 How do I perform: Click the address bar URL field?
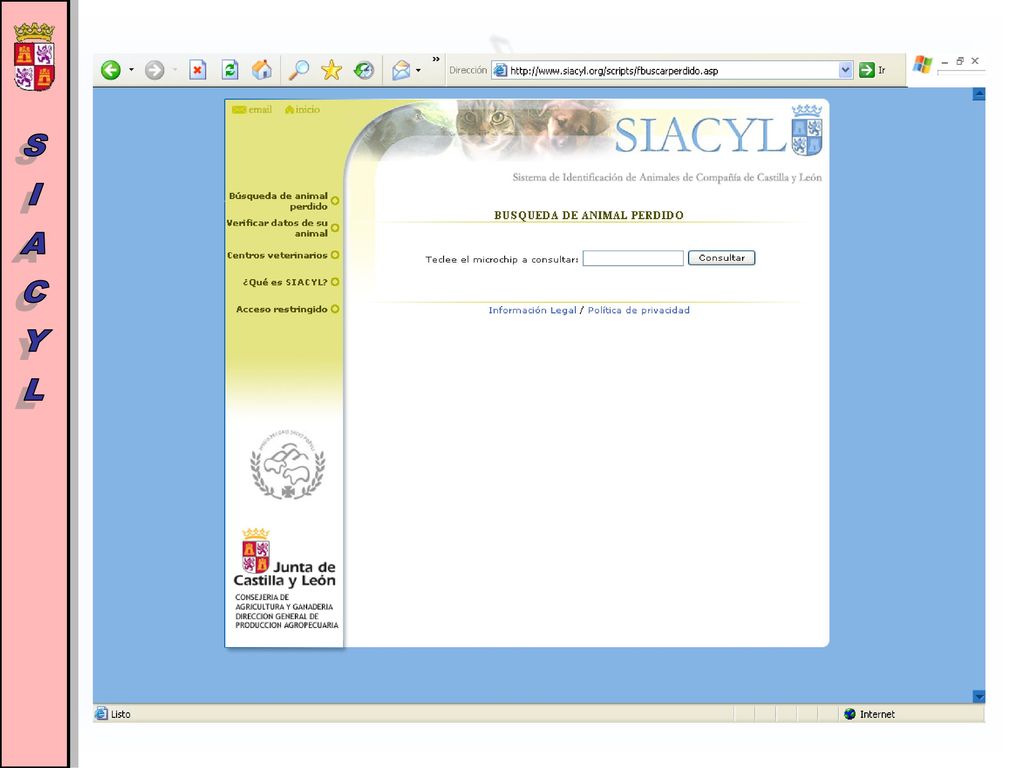coord(673,71)
